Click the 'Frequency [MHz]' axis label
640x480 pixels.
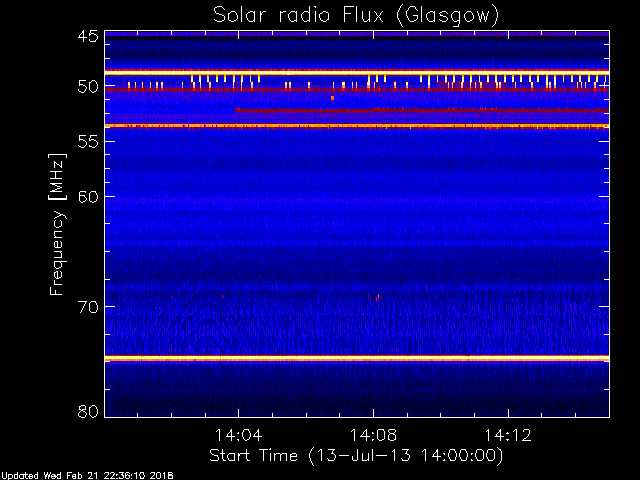[x=57, y=224]
